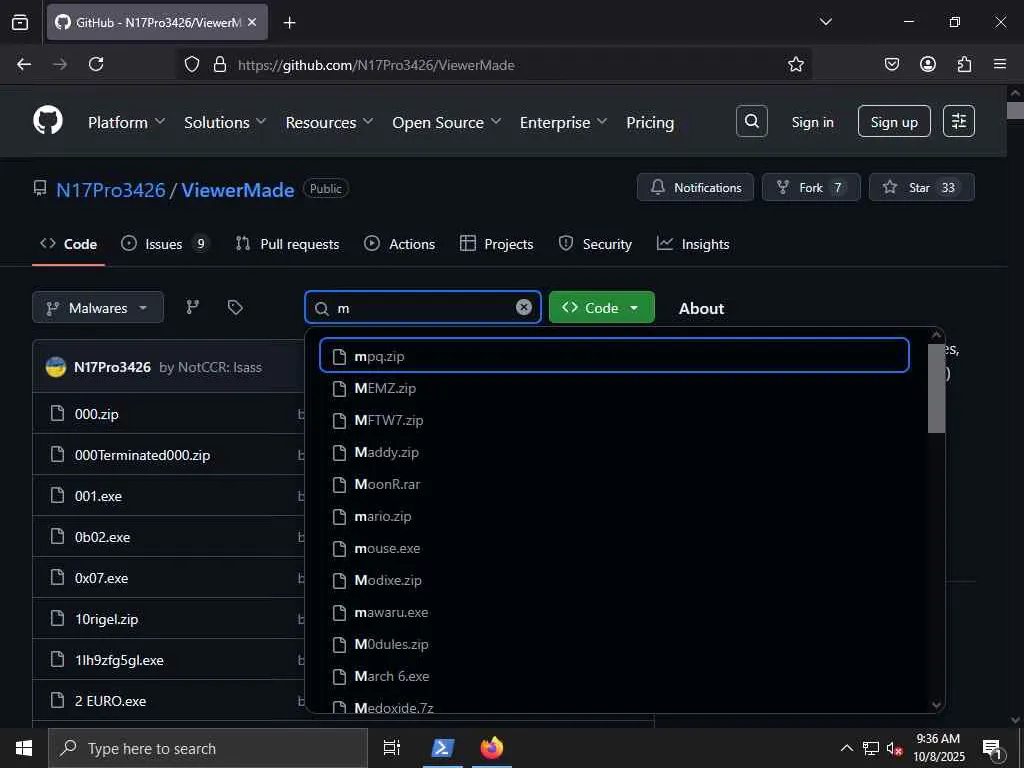Open Firefox account icon
1024x768 pixels.
928,64
